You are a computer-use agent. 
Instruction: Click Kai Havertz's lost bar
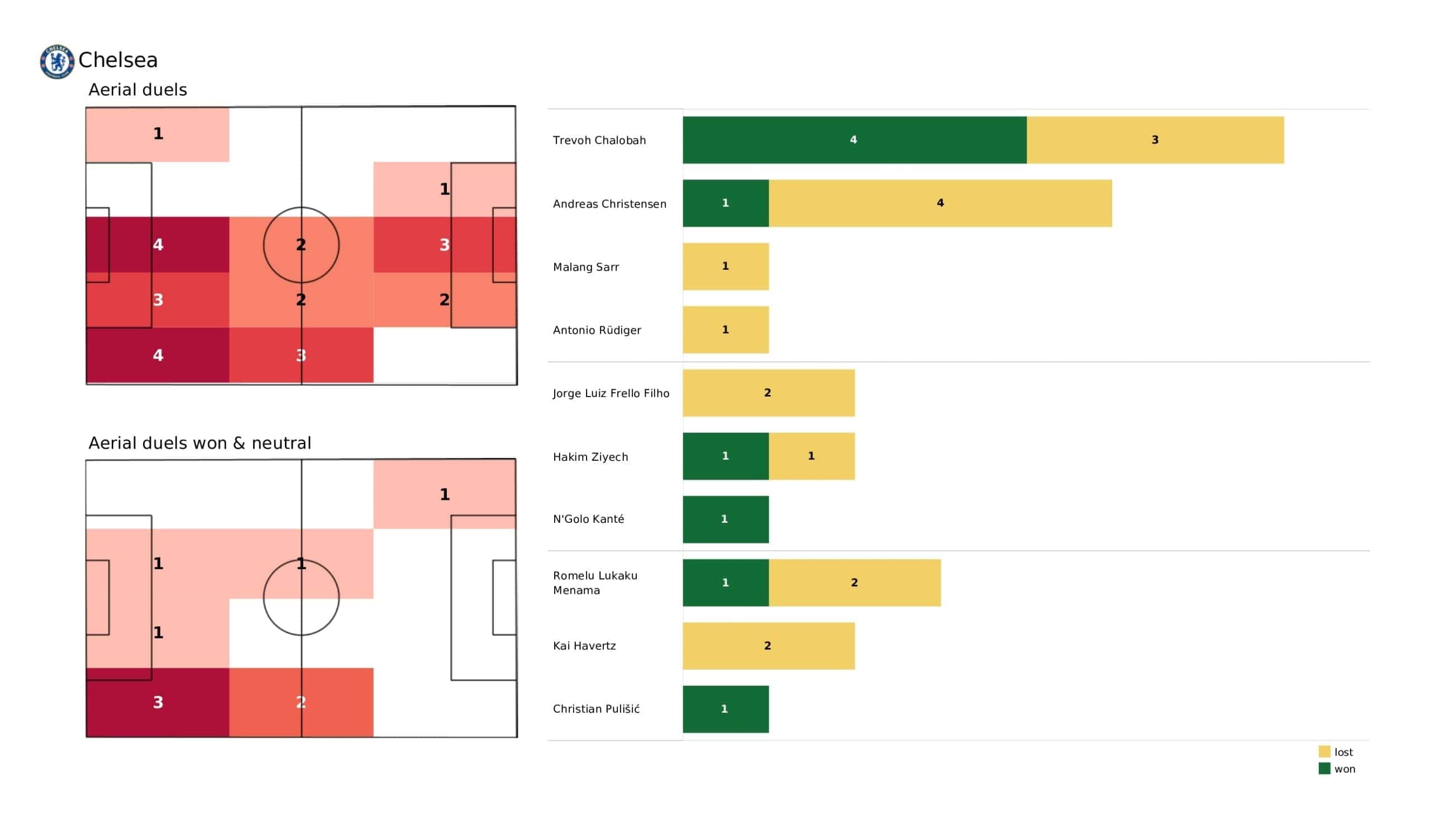768,646
